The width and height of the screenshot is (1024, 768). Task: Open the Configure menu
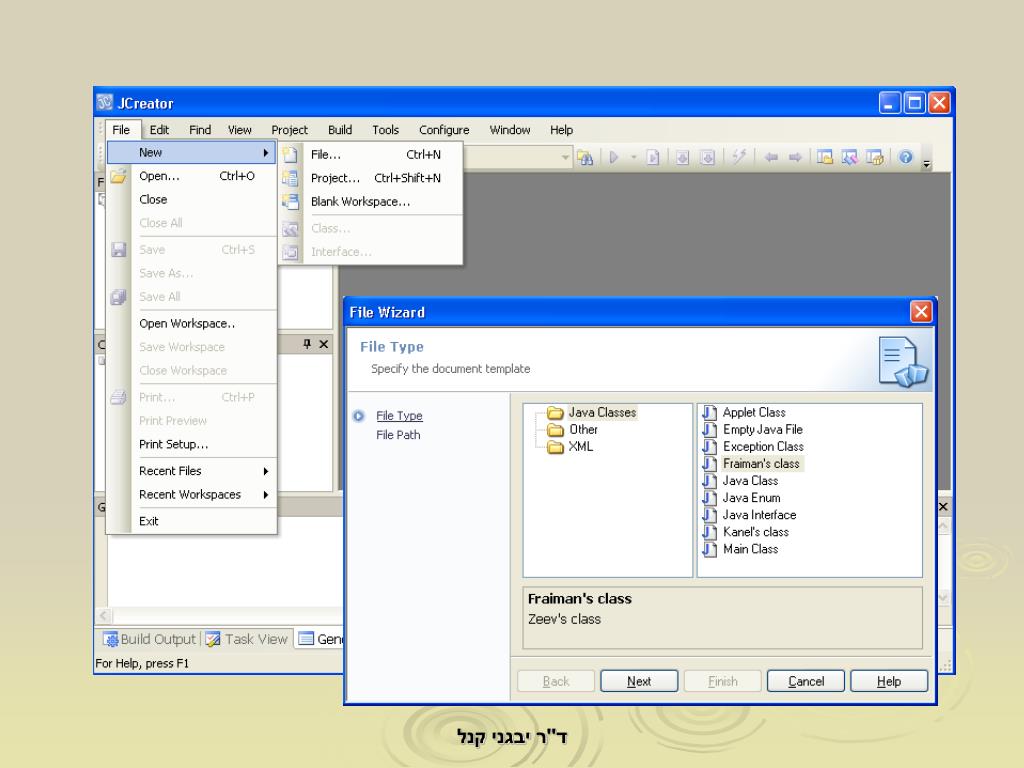(444, 130)
